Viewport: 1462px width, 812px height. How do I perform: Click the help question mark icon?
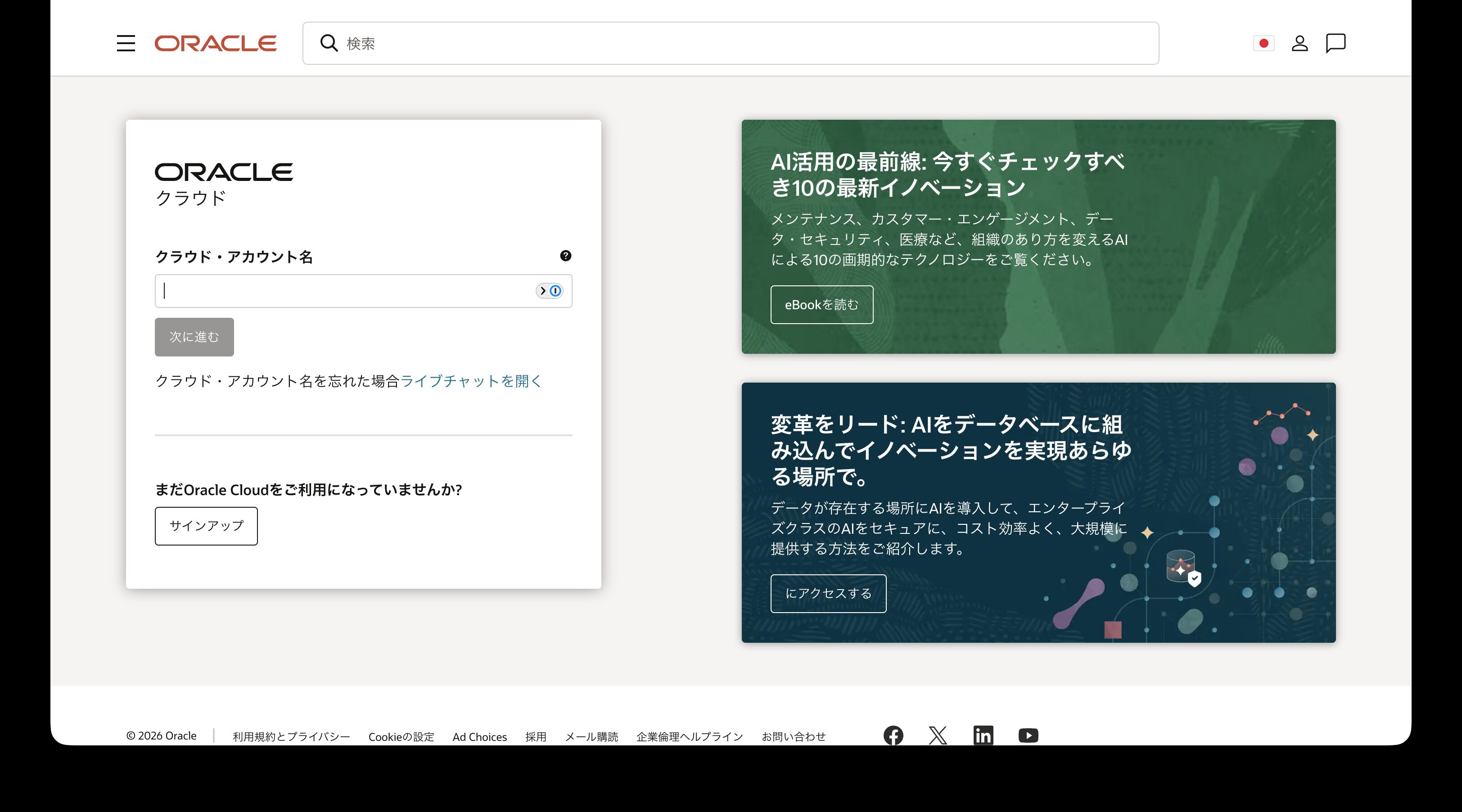click(565, 255)
